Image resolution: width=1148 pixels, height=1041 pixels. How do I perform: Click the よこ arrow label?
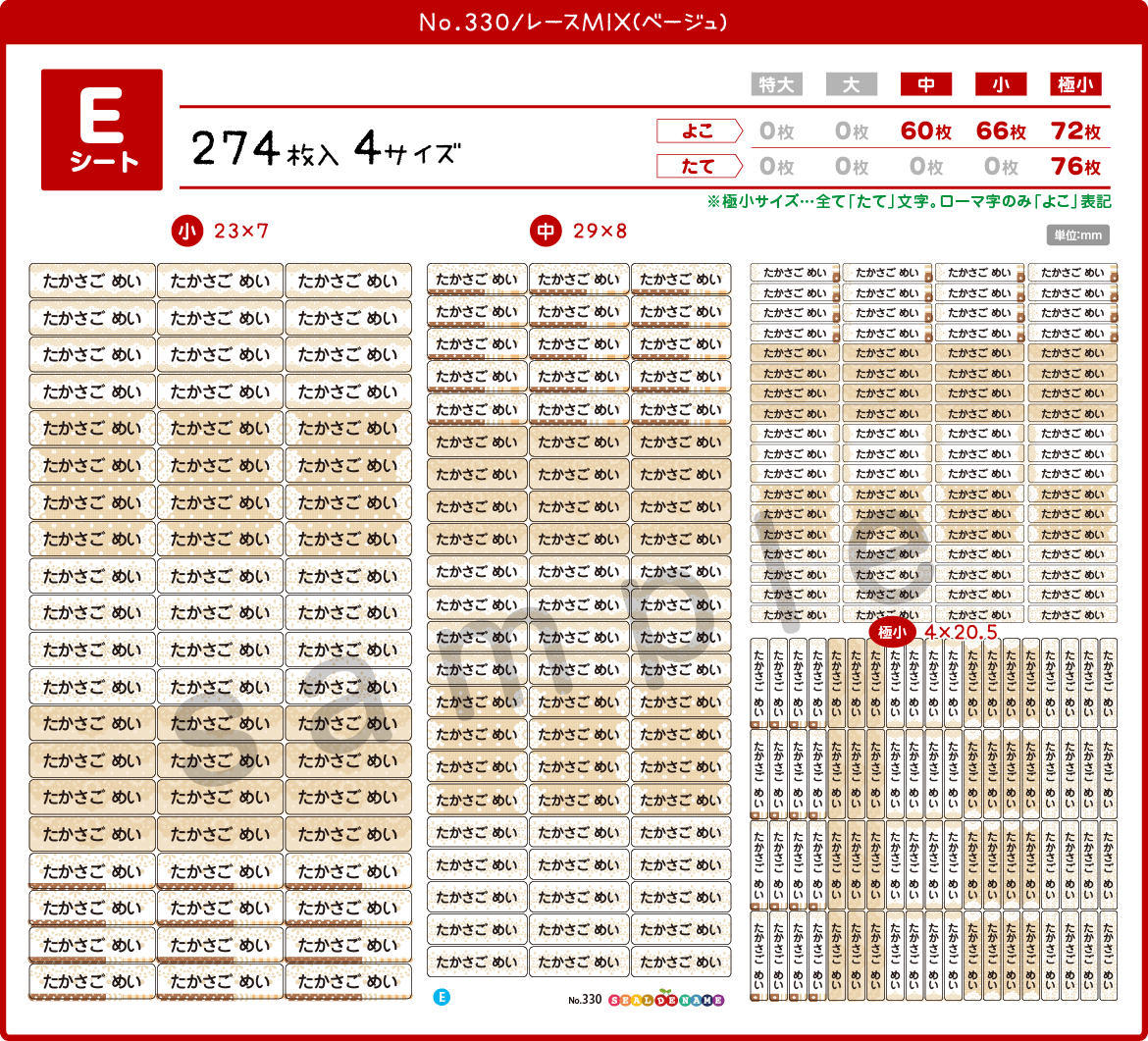point(700,131)
